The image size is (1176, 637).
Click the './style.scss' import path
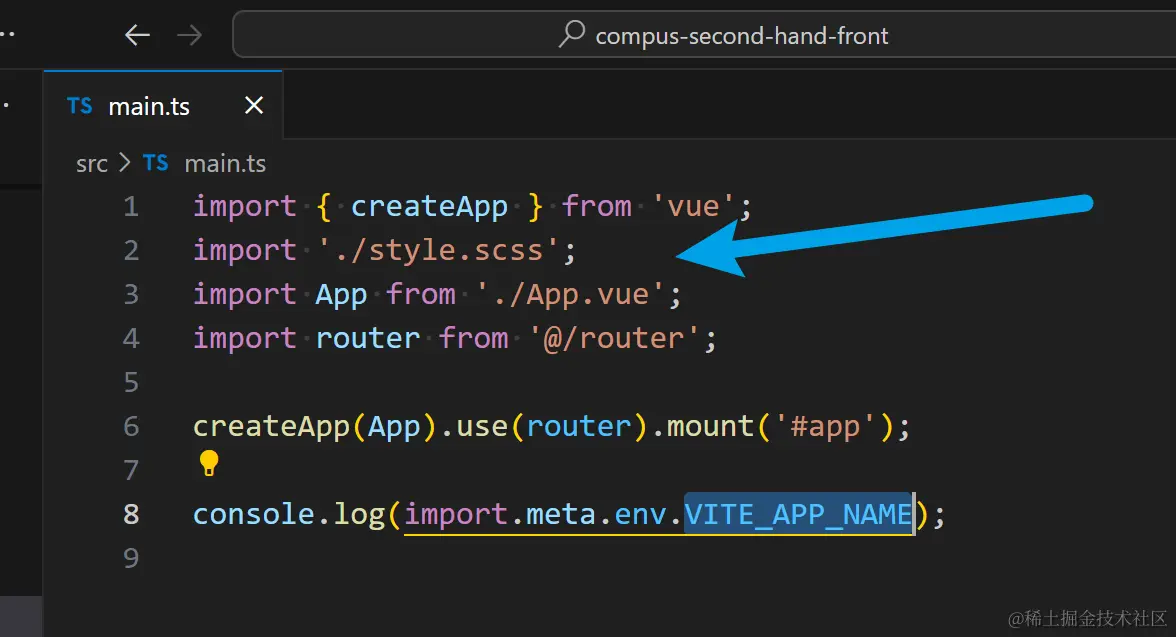[x=438, y=251]
